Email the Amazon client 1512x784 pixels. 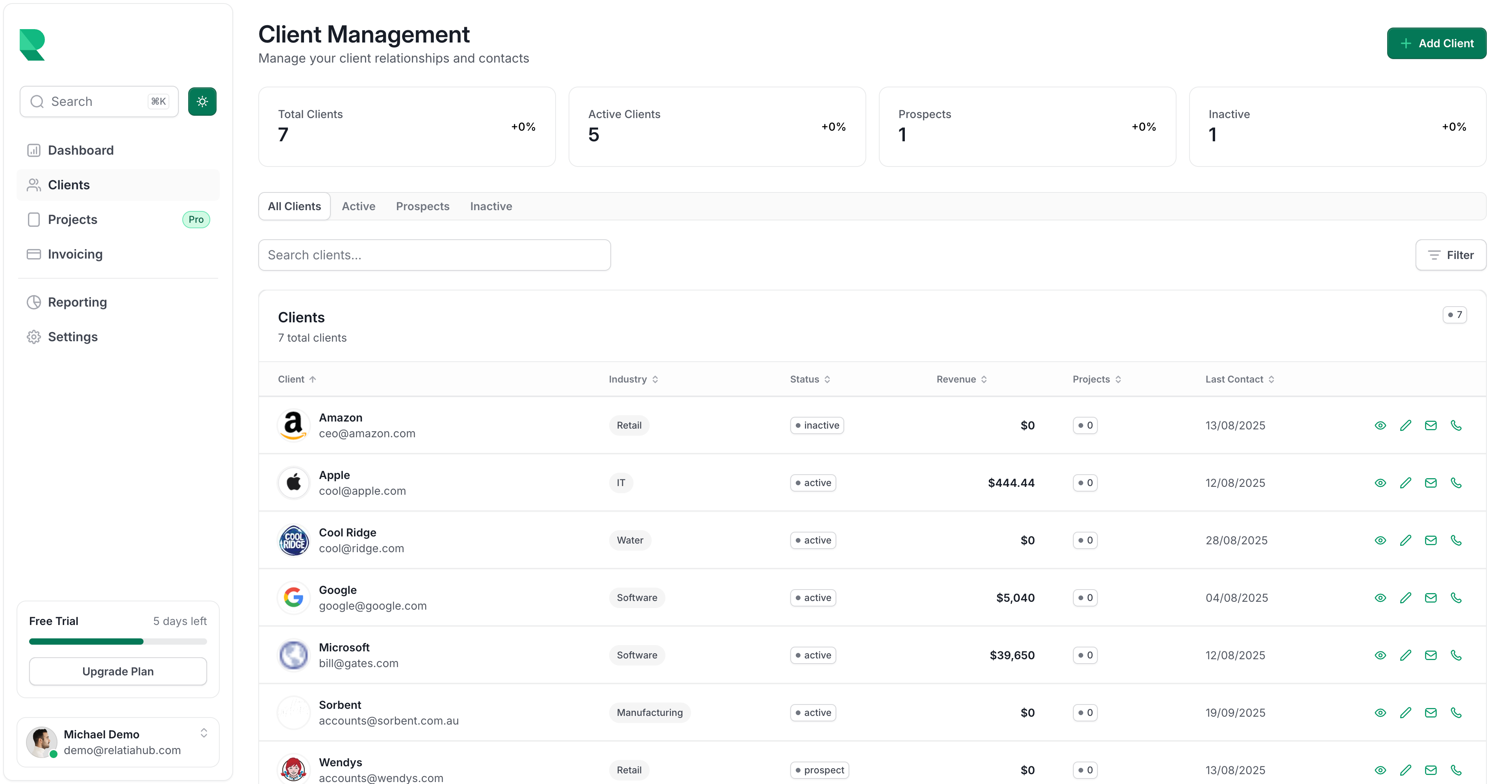pyautogui.click(x=1431, y=425)
